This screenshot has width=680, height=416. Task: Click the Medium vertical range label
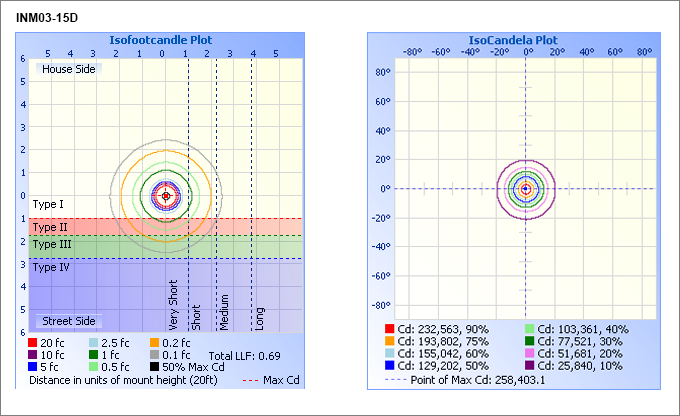[x=226, y=312]
